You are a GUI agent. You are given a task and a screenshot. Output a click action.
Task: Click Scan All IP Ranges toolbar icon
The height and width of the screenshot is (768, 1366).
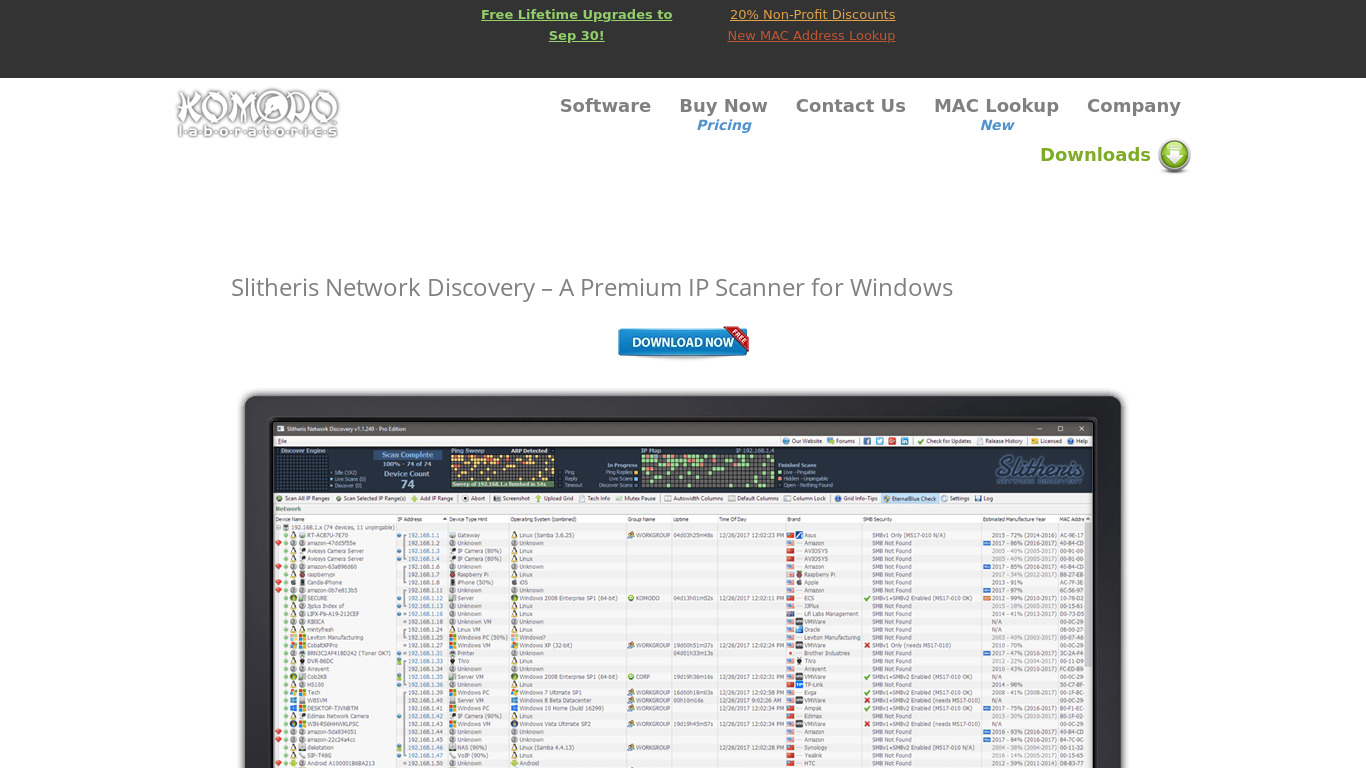coord(280,498)
